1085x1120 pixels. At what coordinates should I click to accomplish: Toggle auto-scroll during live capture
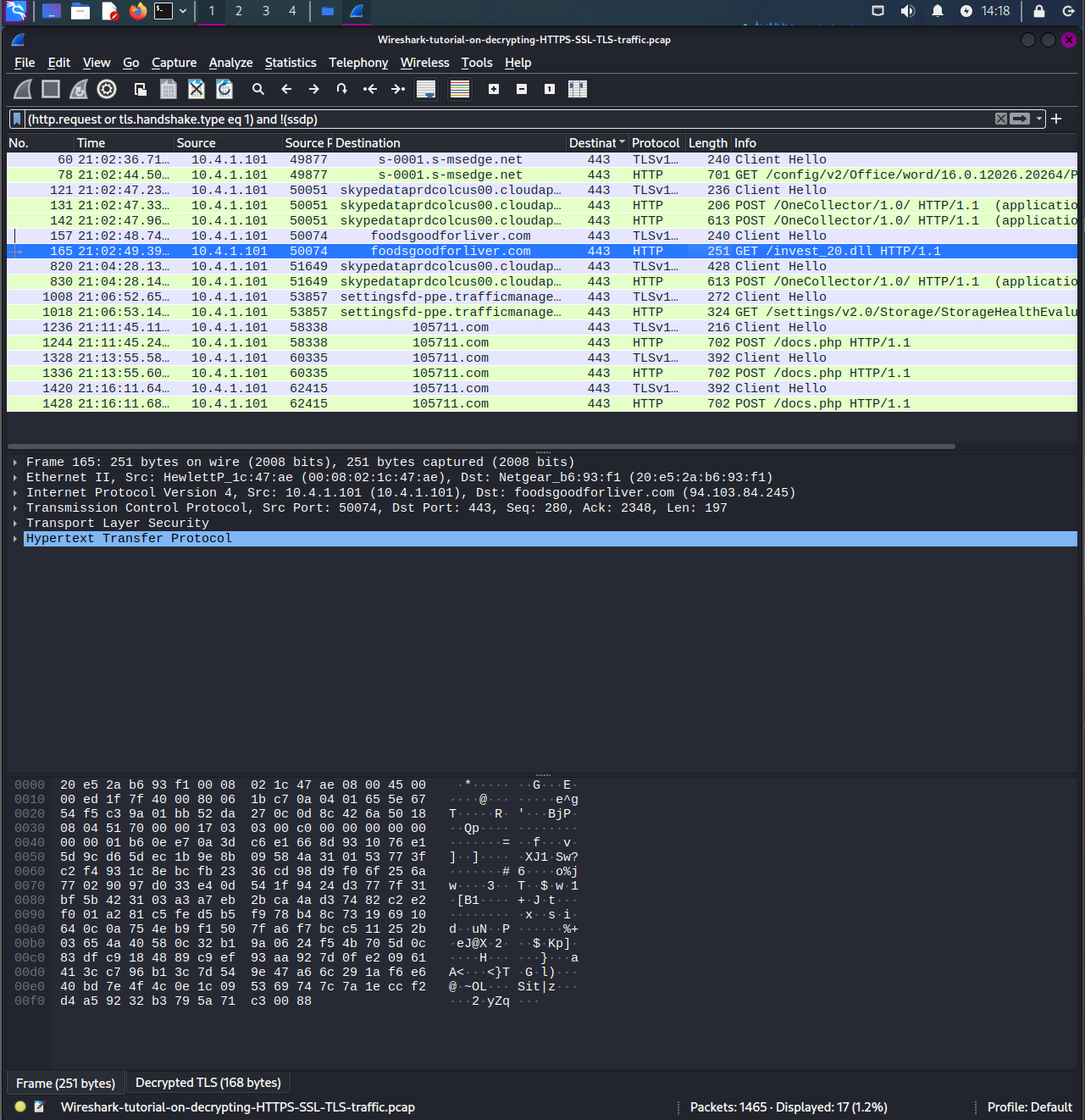click(426, 89)
